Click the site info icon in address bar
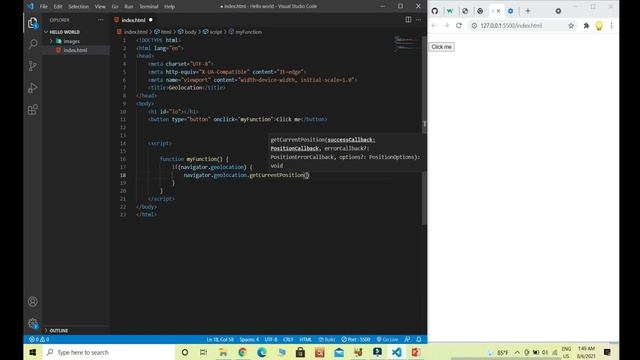This screenshot has height=360, width=640. pyautogui.click(x=474, y=26)
